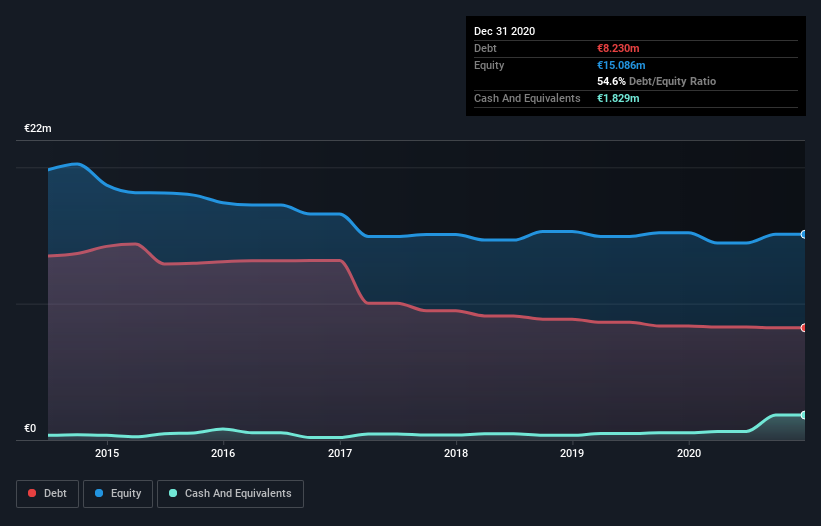Click the 2016 x-axis label
The height and width of the screenshot is (526, 821).
click(x=223, y=453)
